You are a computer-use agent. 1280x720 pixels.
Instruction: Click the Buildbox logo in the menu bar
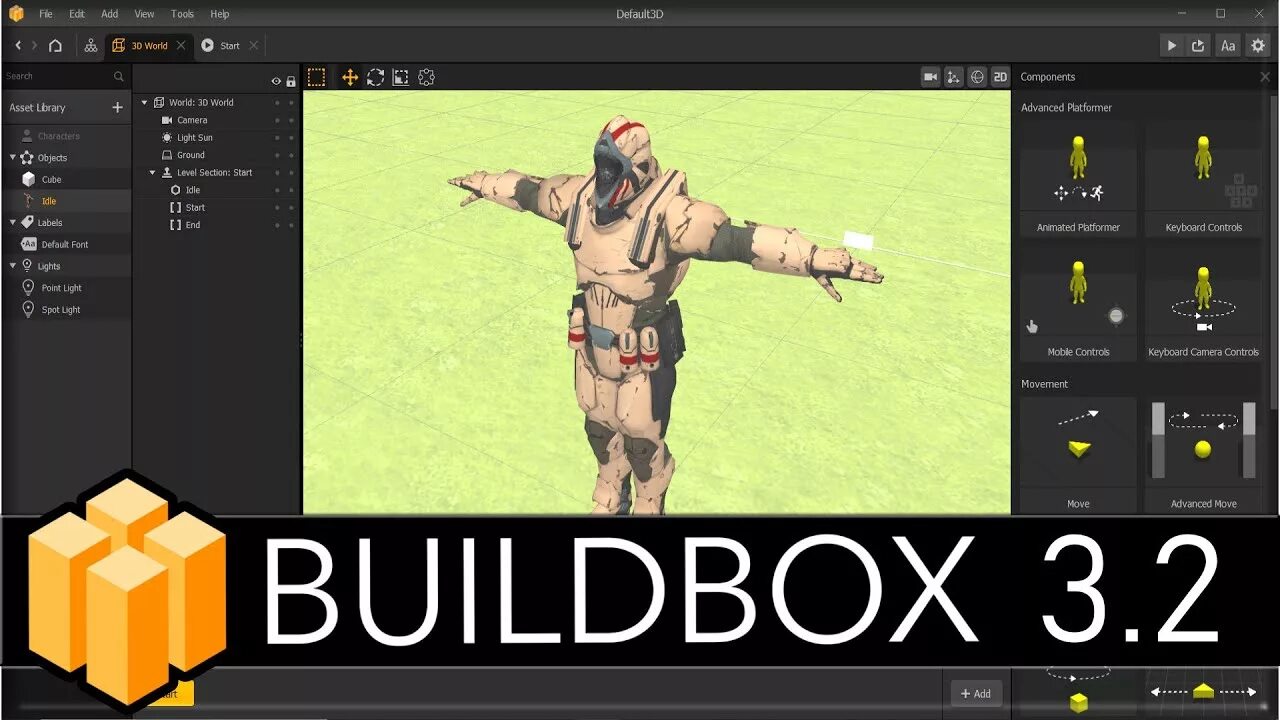[x=16, y=14]
